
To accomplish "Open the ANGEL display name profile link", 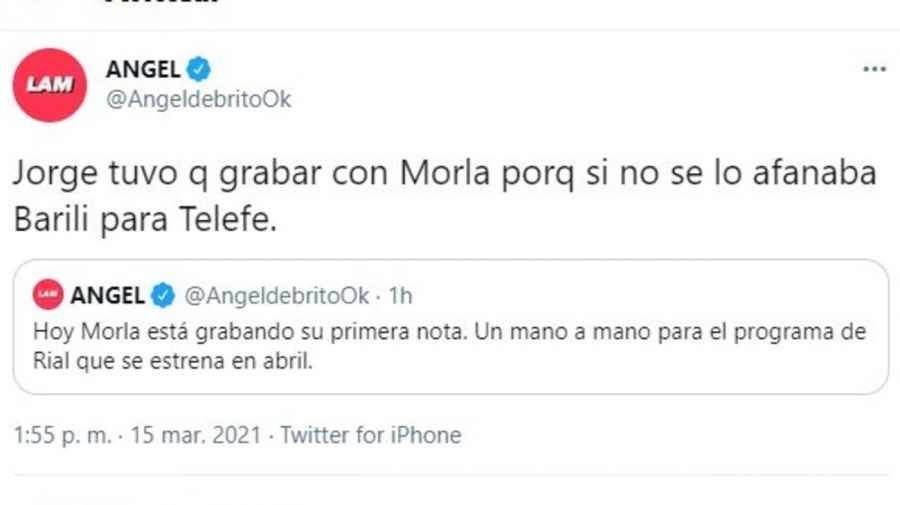I will [x=143, y=69].
